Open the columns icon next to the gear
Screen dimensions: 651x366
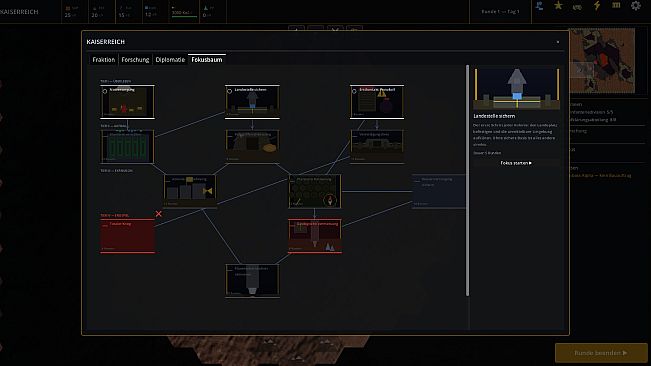pos(616,5)
